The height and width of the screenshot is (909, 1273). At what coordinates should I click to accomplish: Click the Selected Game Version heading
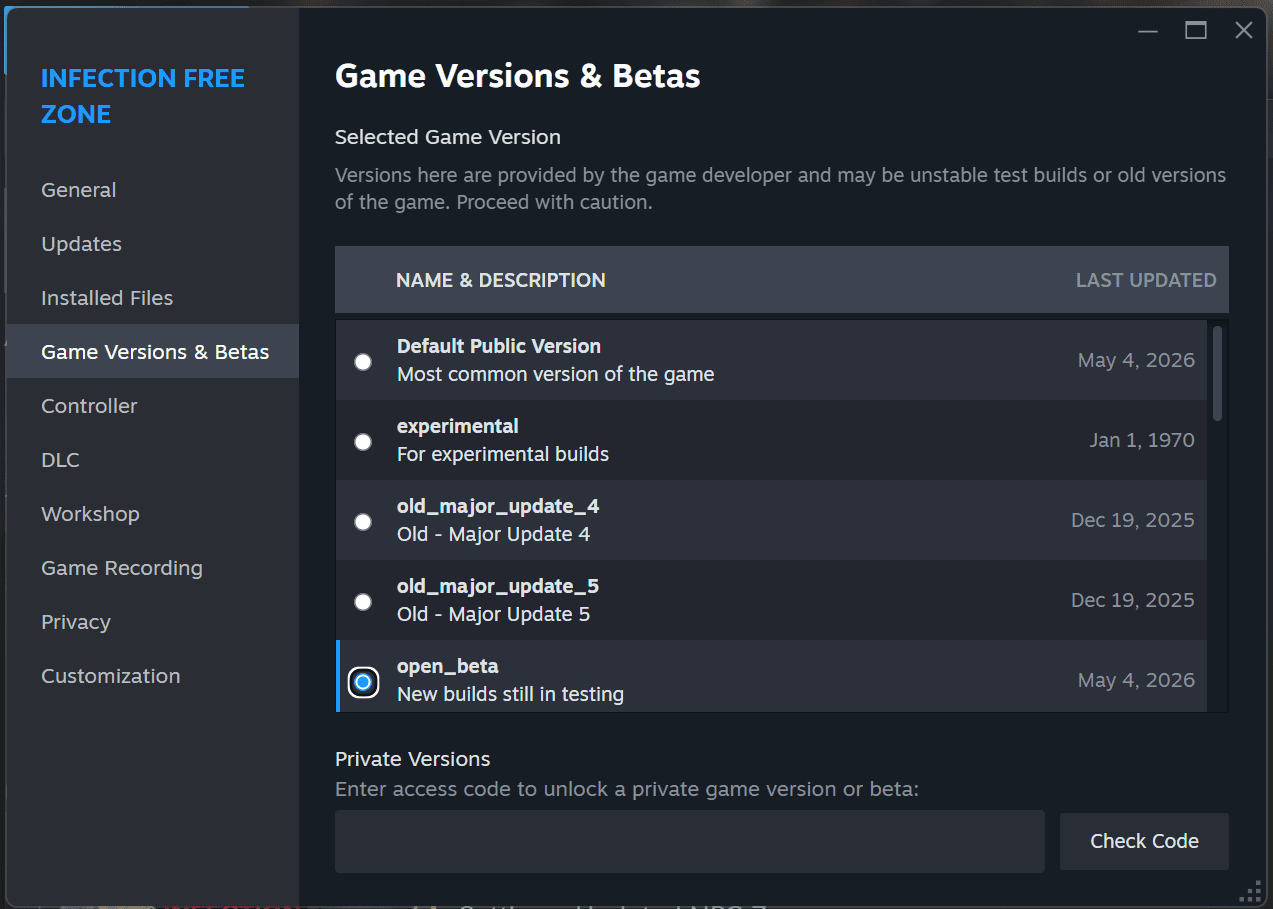click(448, 137)
